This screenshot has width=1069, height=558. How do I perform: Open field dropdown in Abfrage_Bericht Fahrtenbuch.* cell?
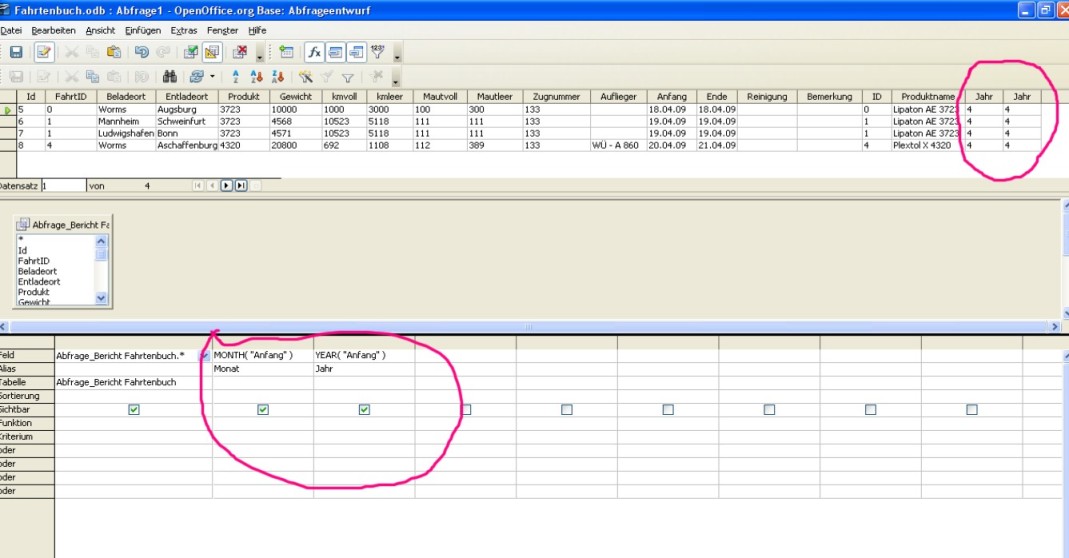pyautogui.click(x=204, y=355)
